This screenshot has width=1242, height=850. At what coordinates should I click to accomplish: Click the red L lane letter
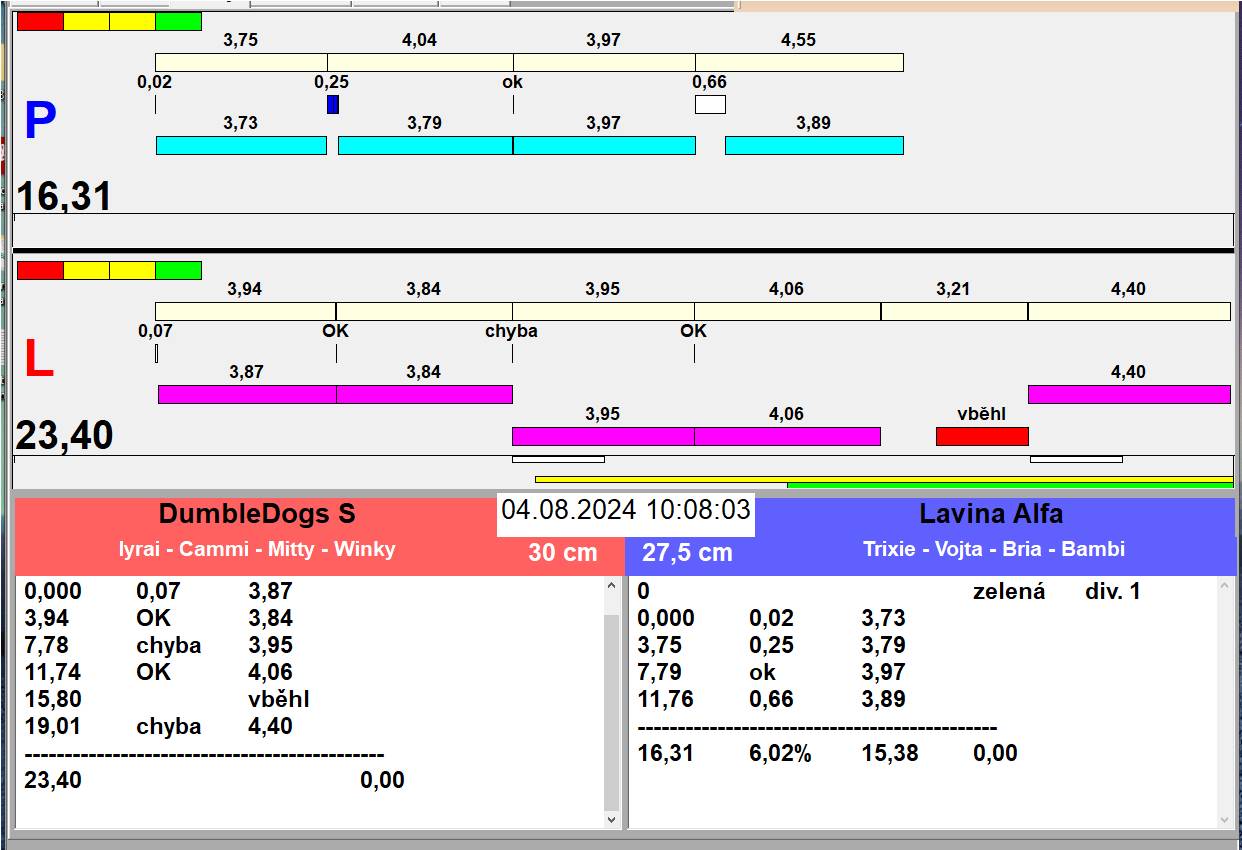coord(38,360)
